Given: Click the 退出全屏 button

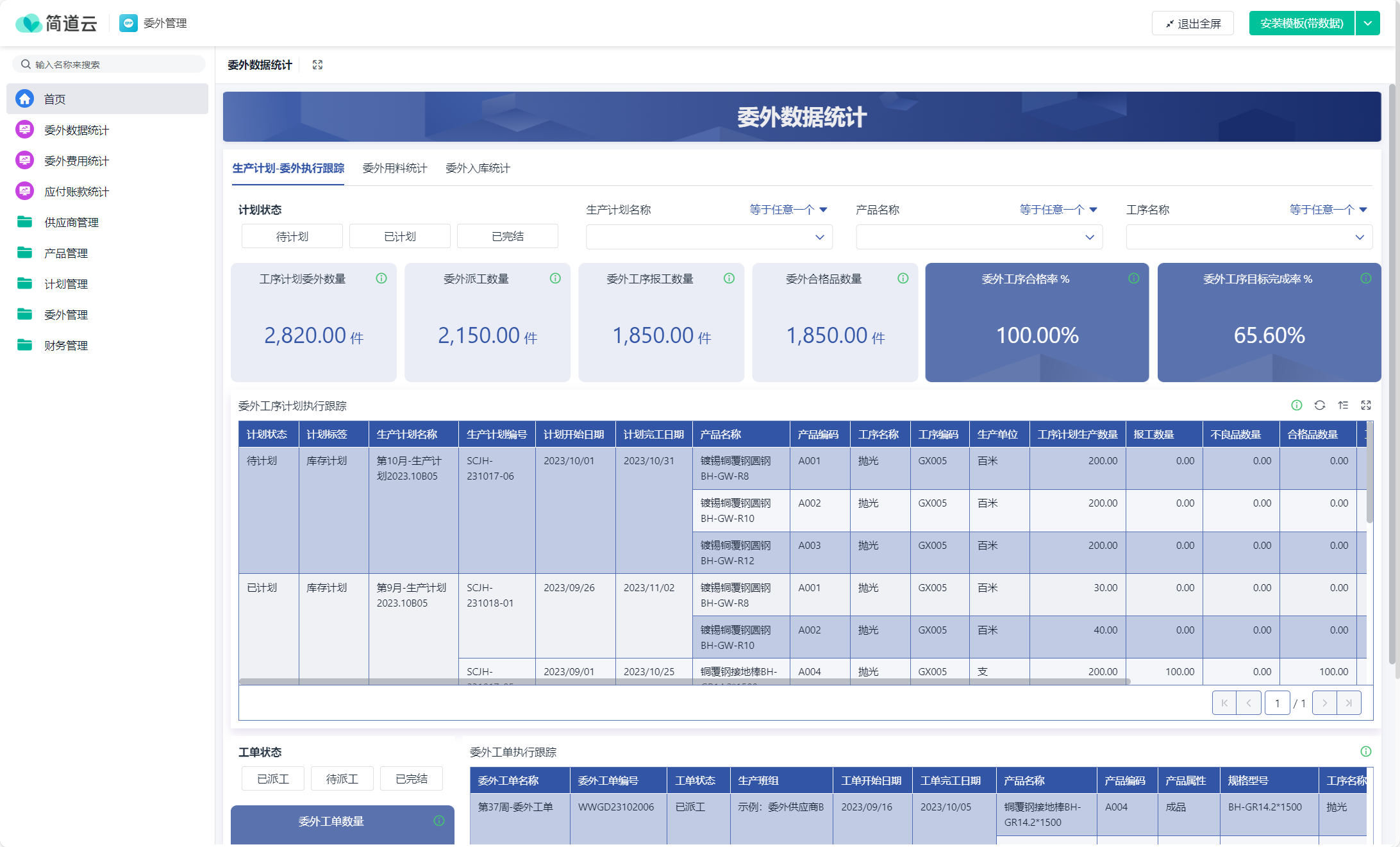Looking at the screenshot, I should (1192, 24).
